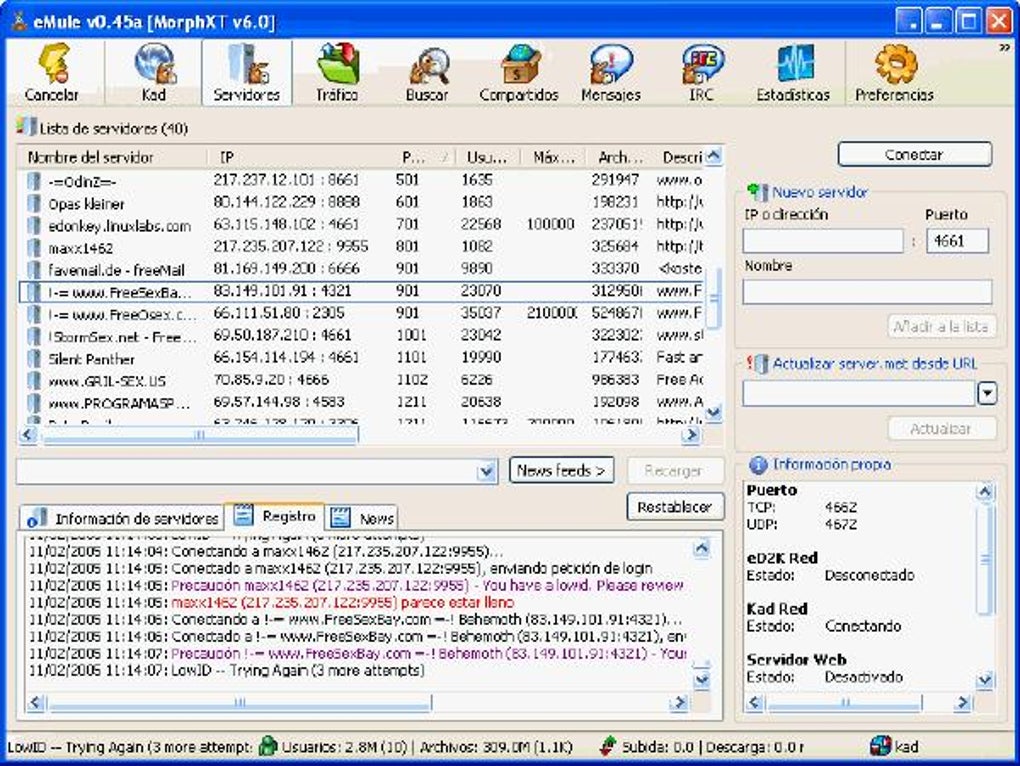This screenshot has height=766, width=1020.
Task: Click the Lista de servidores icon
Action: (x=27, y=127)
